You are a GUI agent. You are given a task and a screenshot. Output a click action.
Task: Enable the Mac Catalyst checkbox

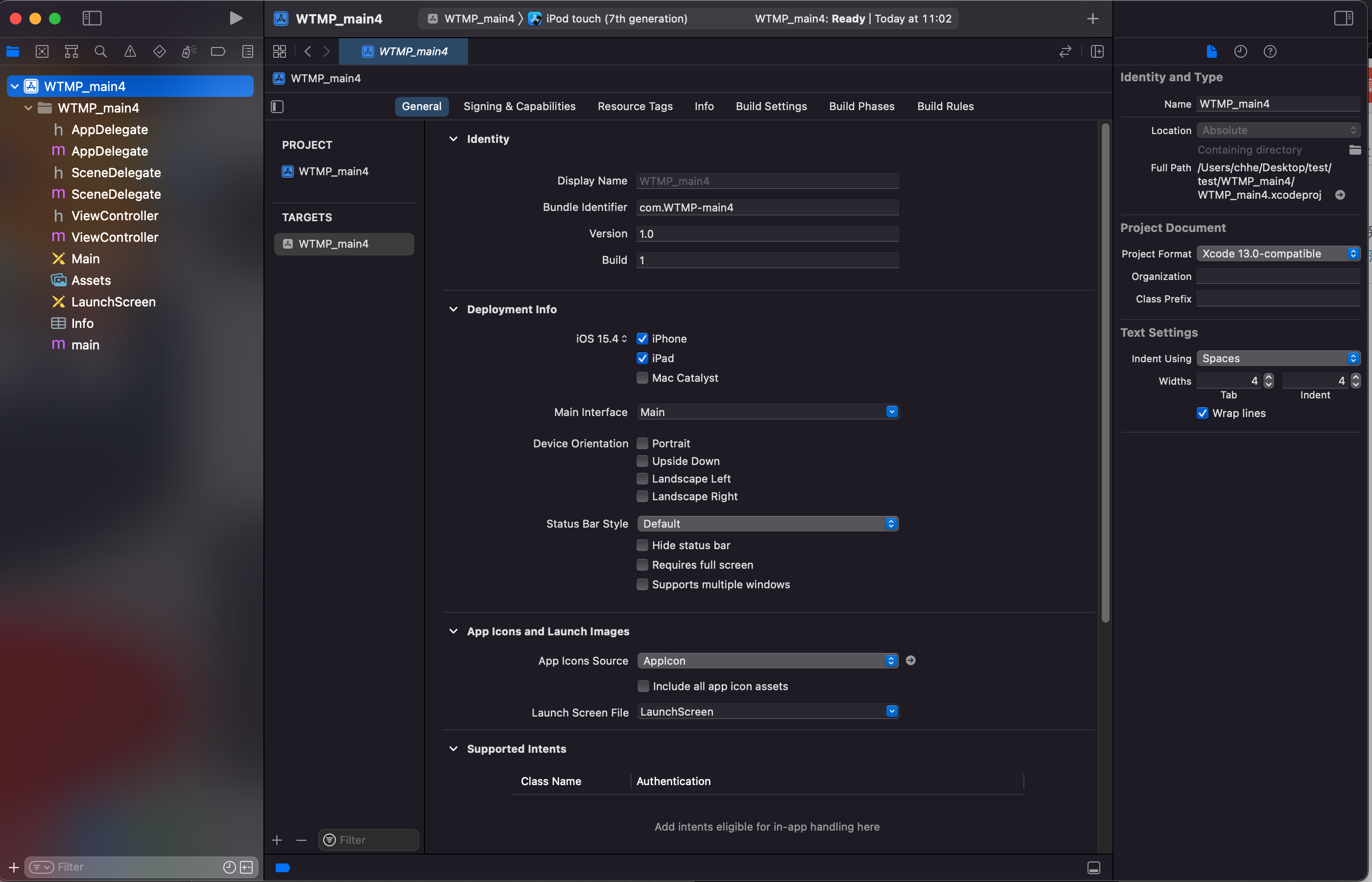tap(642, 377)
